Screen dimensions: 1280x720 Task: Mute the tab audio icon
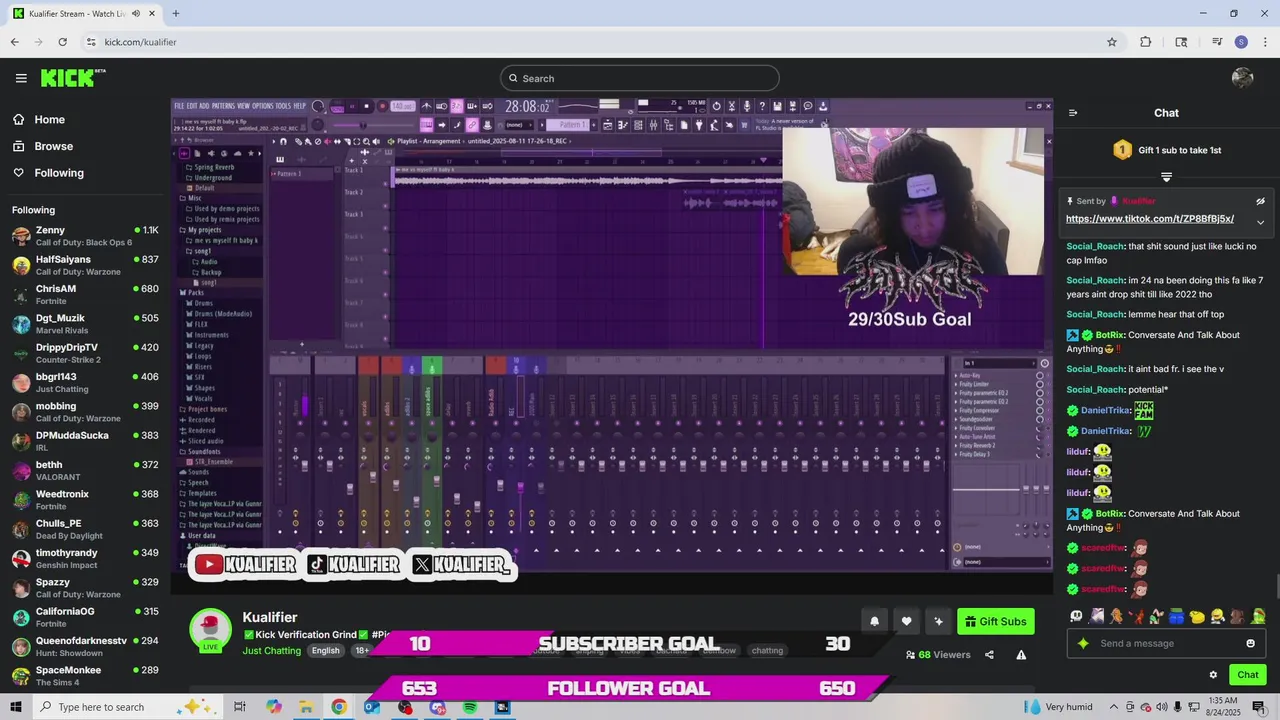click(135, 13)
